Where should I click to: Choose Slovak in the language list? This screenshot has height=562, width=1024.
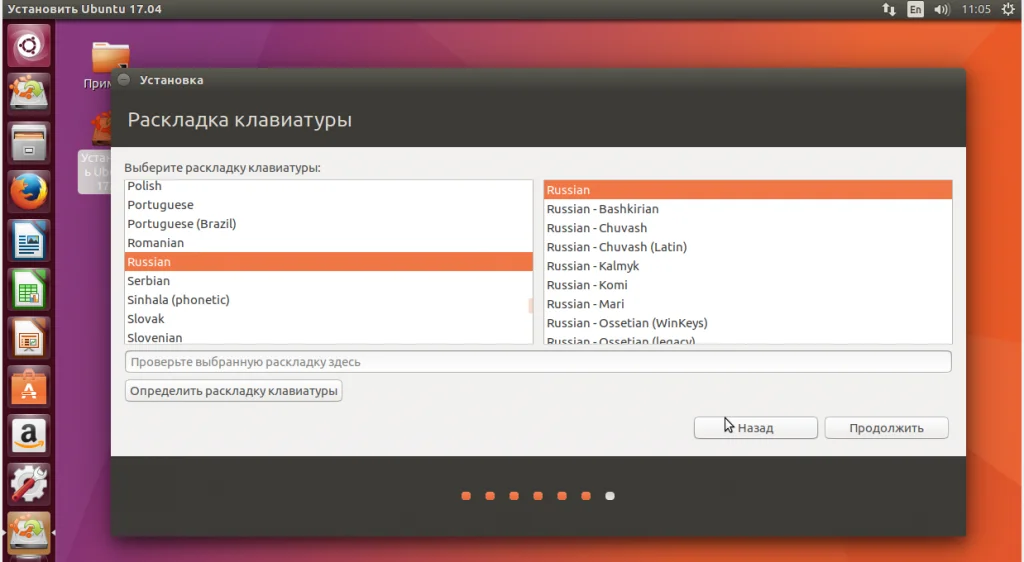click(x=328, y=319)
